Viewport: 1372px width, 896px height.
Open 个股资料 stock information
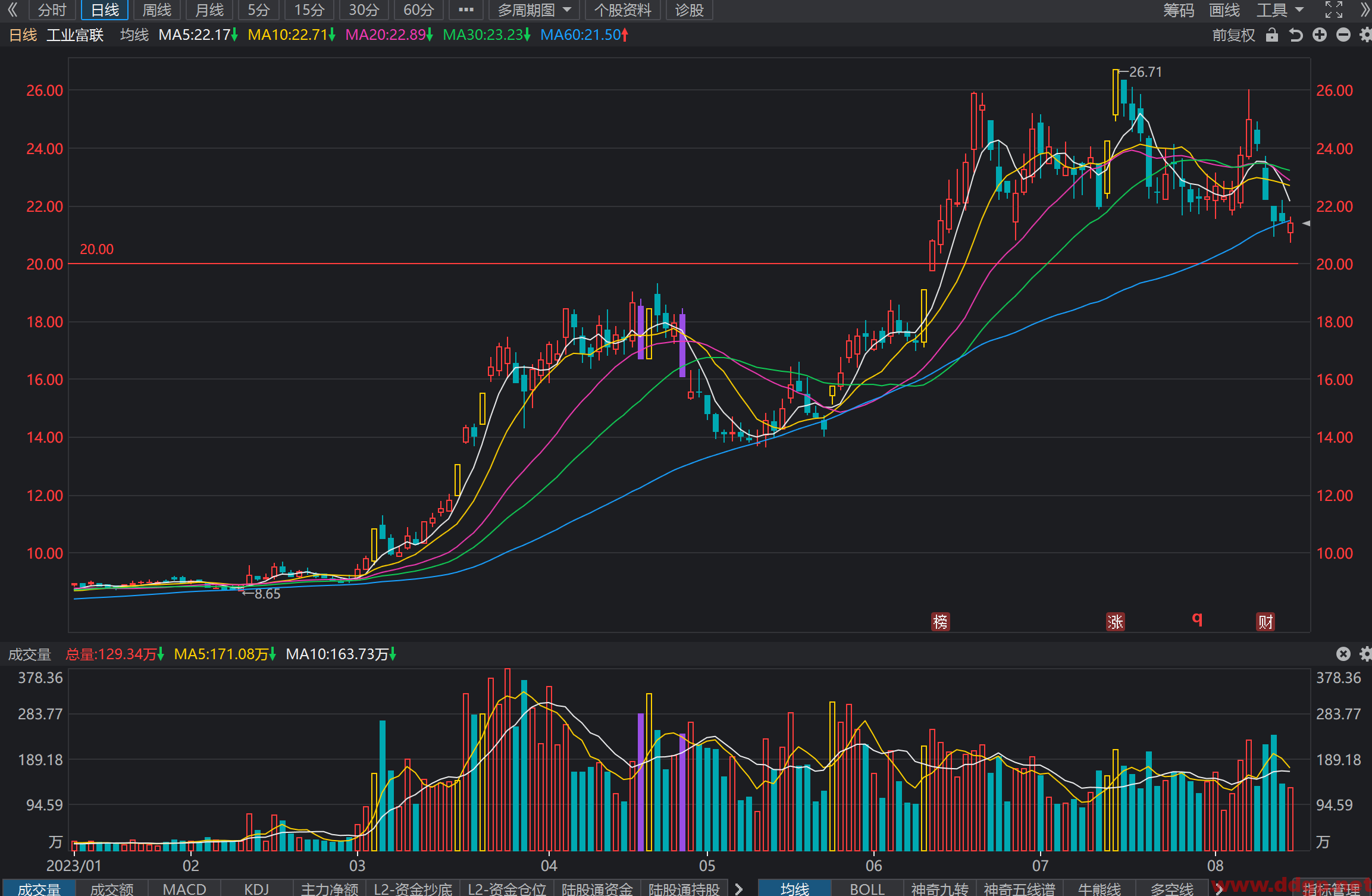tap(622, 10)
